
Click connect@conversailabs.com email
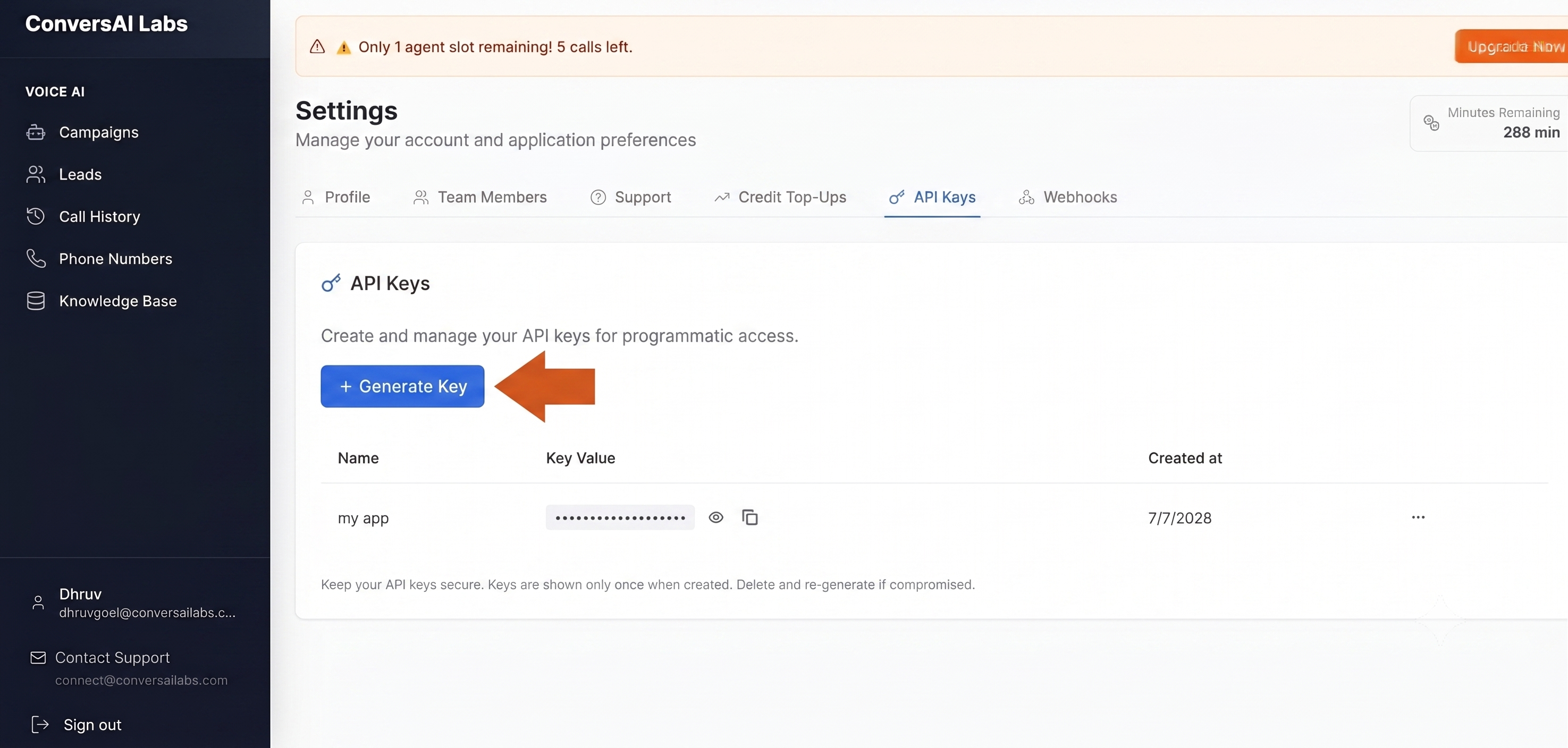coord(141,681)
